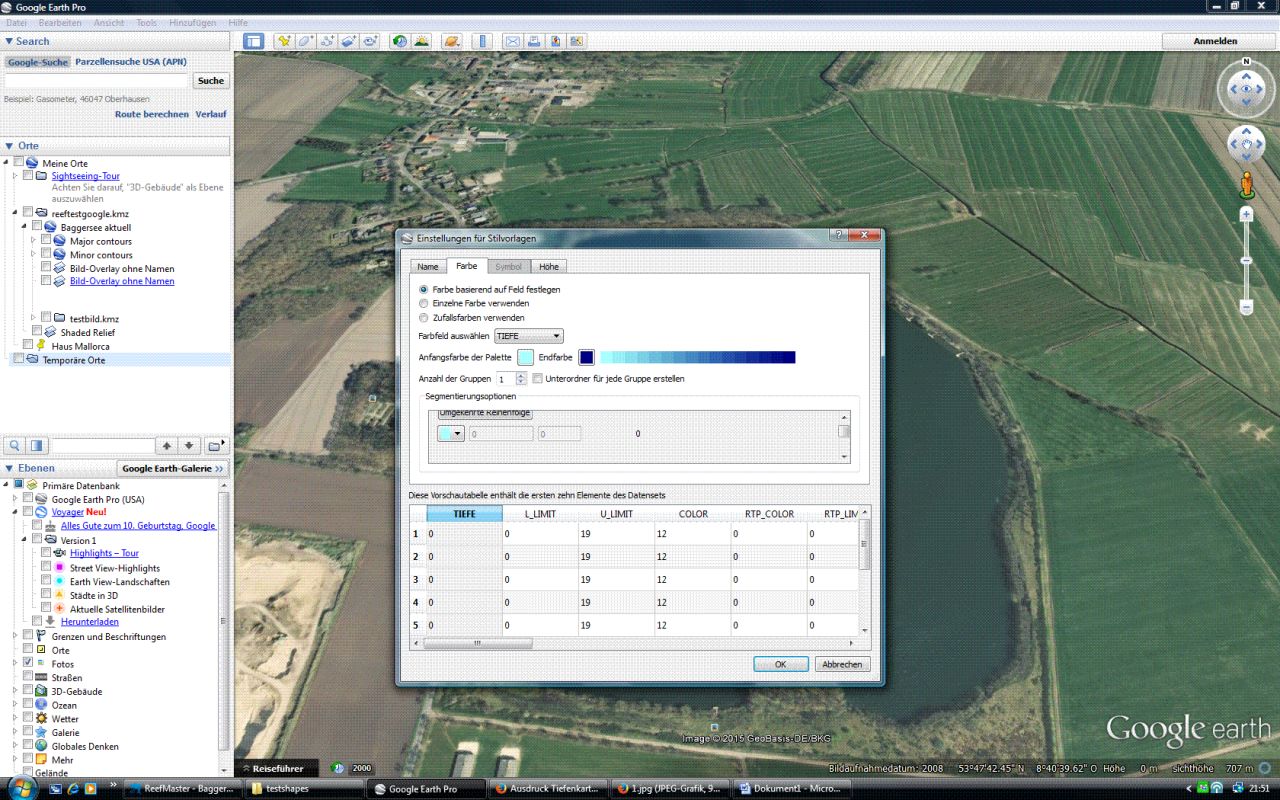This screenshot has width=1280, height=800.
Task: Select 'Einzelne Farbe verwenden' radio option
Action: point(424,303)
